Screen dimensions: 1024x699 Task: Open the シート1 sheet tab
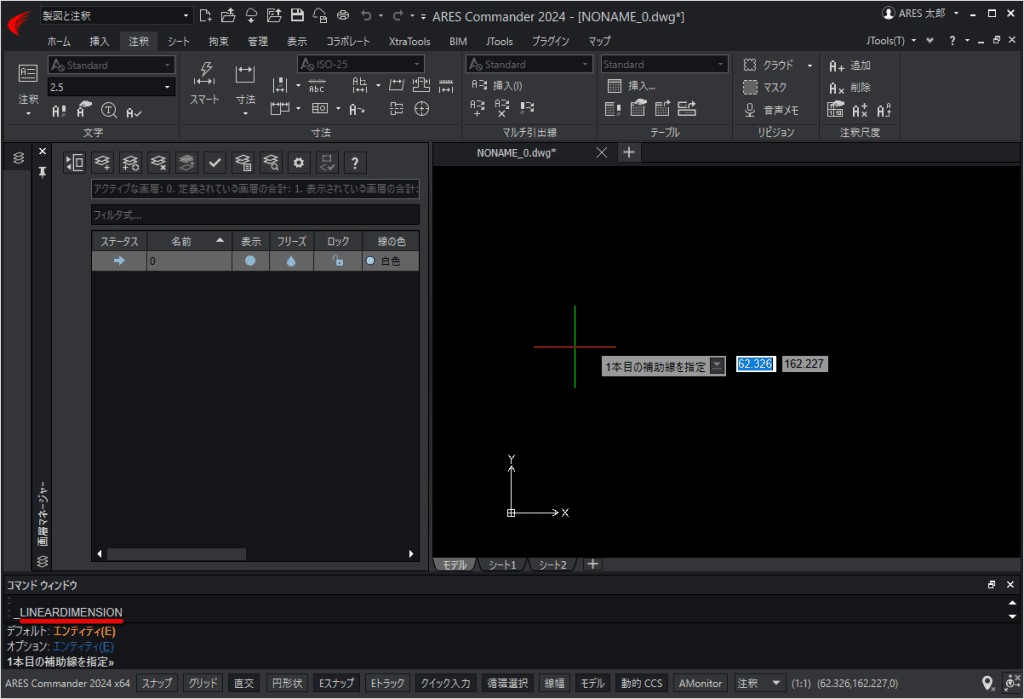tap(502, 564)
